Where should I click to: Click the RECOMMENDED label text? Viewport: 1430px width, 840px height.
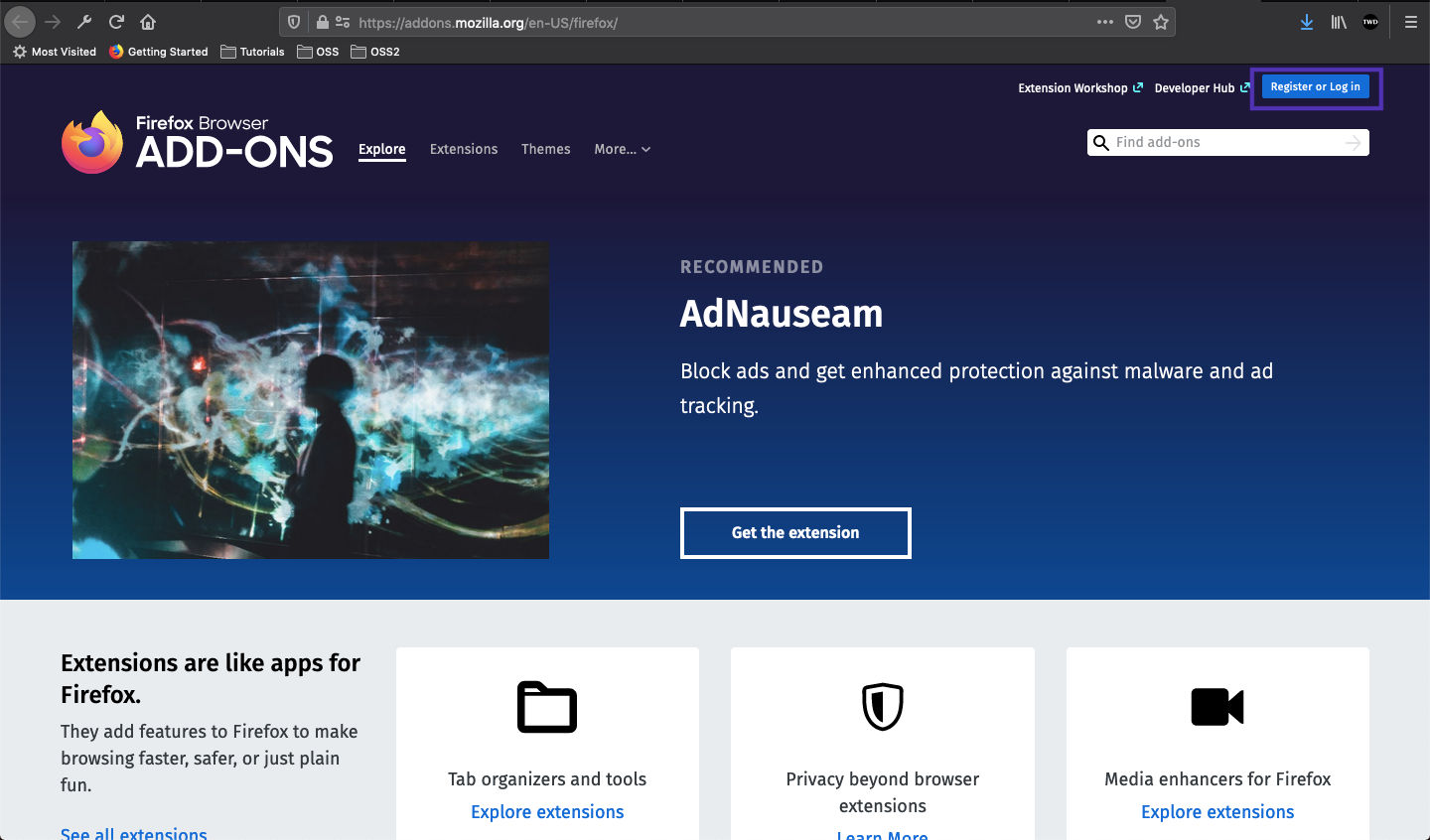(x=752, y=267)
